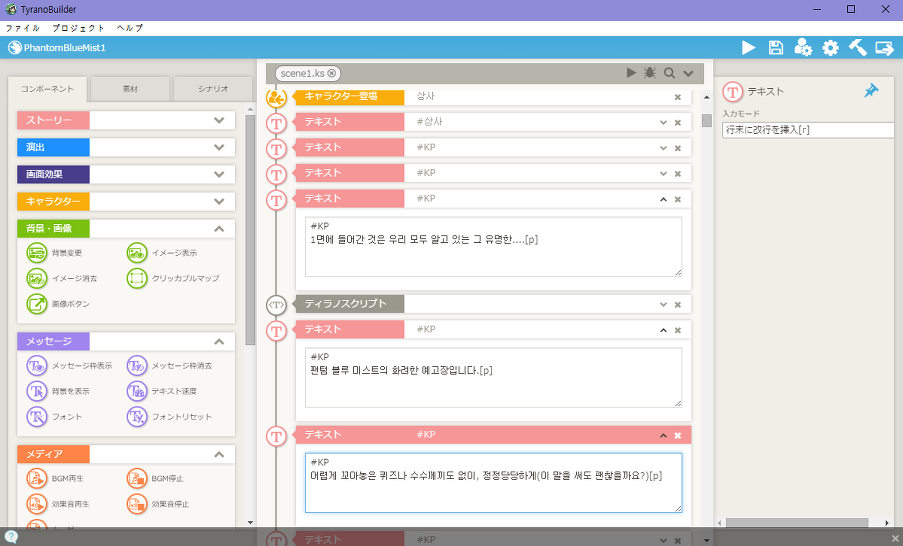Delete the キャラクター登場 component
Screen dimensions: 903x546
click(678, 97)
